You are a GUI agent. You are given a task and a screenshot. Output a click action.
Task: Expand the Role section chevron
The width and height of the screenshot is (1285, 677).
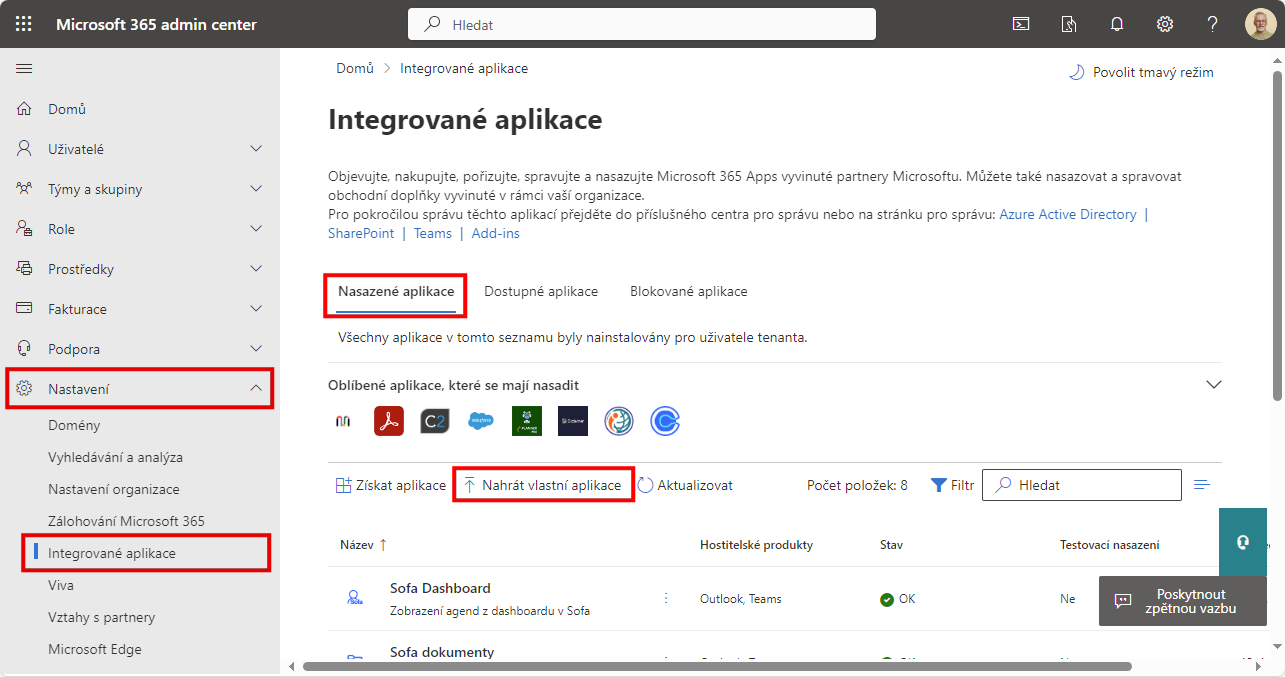[256, 229]
